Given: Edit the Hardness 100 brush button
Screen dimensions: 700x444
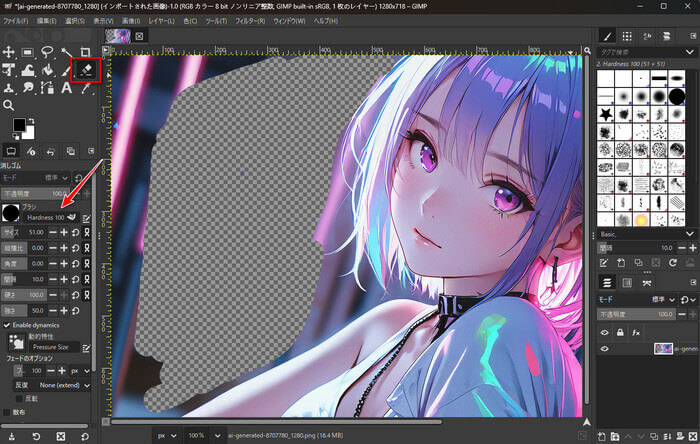Looking at the screenshot, I should click(x=51, y=217).
